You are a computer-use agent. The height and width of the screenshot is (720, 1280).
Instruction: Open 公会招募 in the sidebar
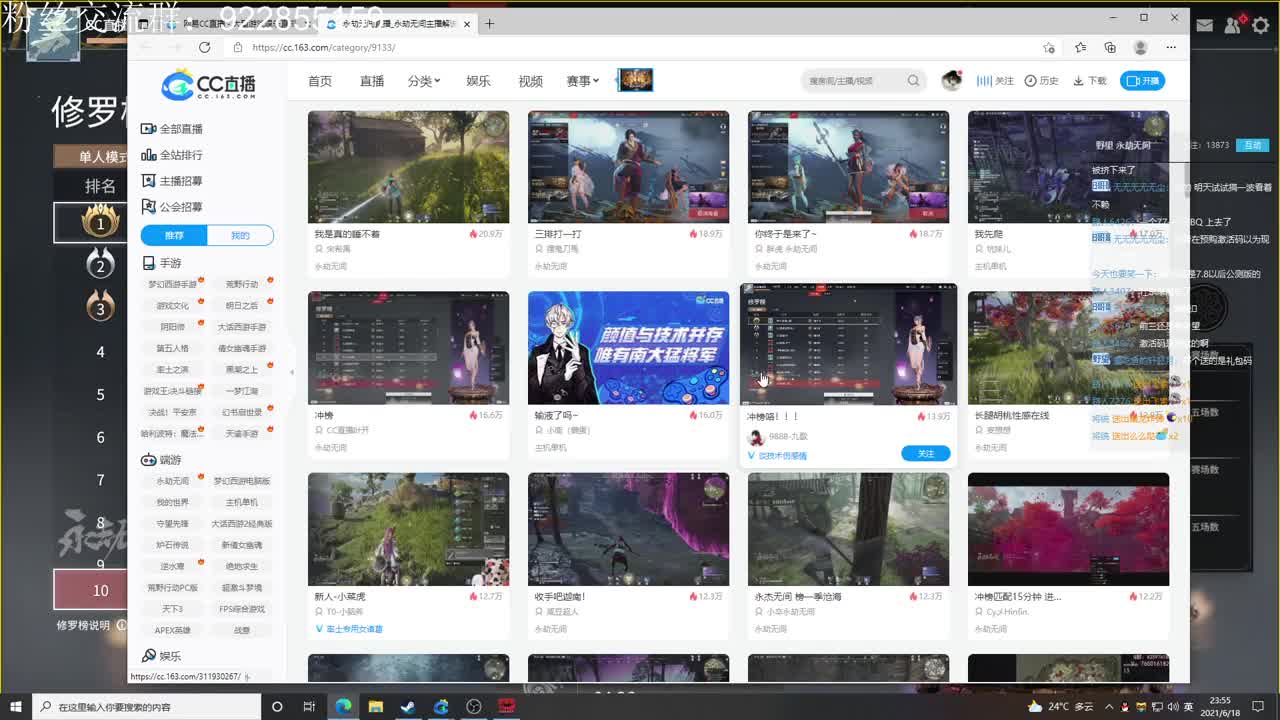[172, 207]
